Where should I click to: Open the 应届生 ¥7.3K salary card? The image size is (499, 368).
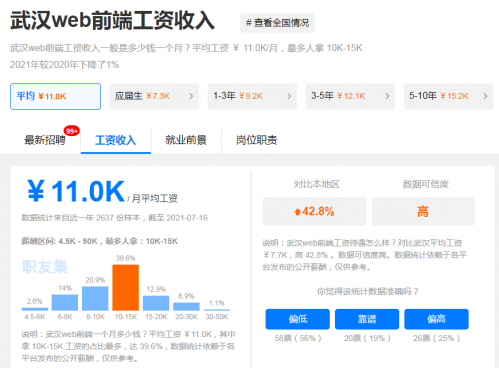coord(154,96)
